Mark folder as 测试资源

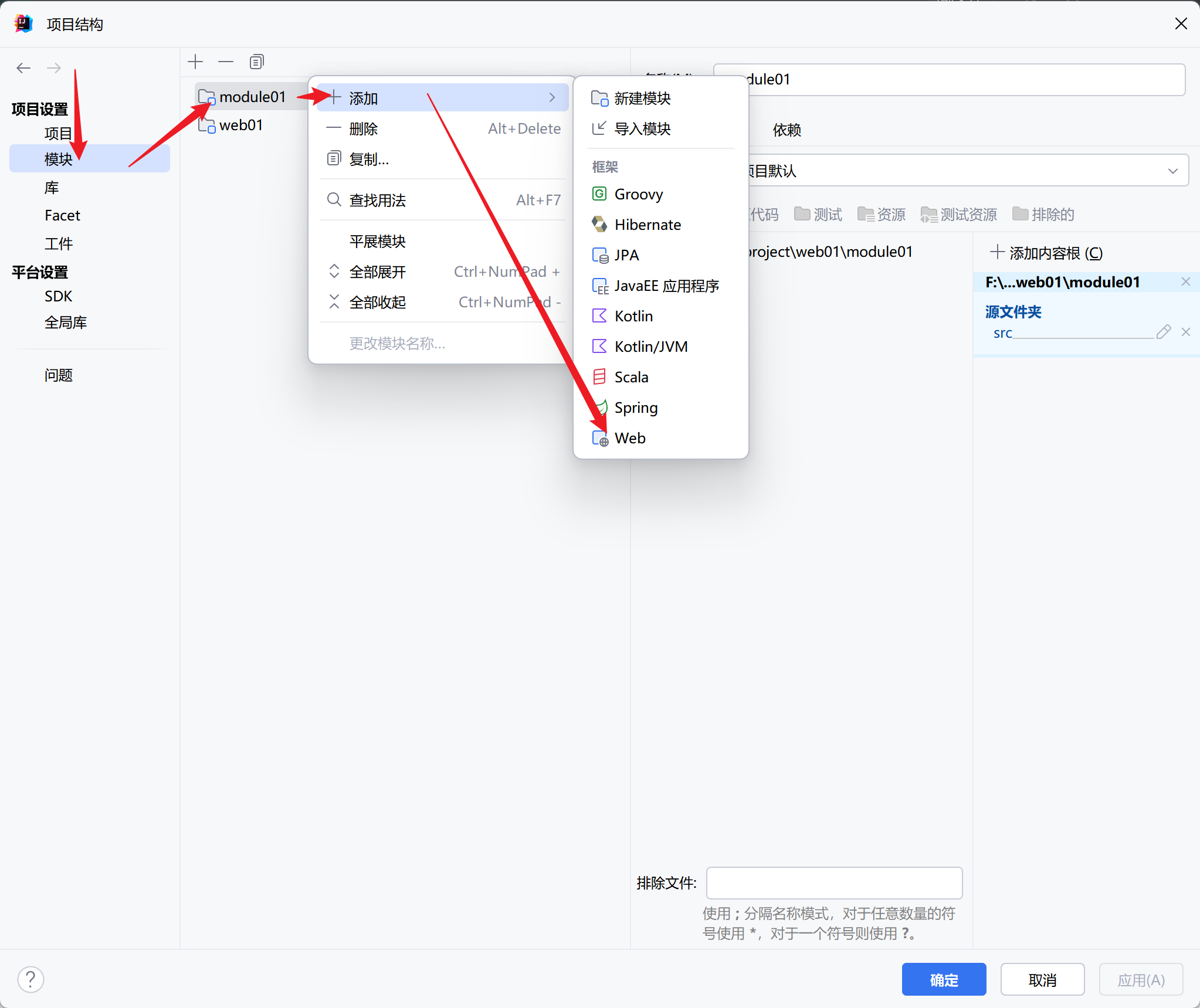pyautogui.click(x=959, y=215)
